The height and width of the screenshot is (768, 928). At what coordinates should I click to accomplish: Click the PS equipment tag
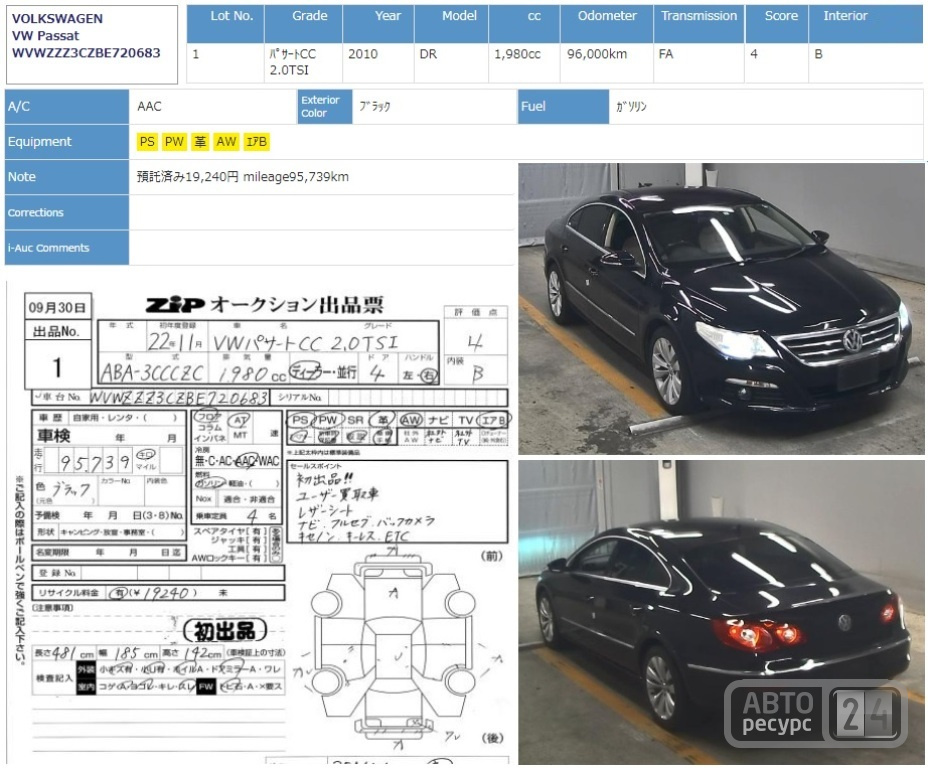[x=147, y=141]
